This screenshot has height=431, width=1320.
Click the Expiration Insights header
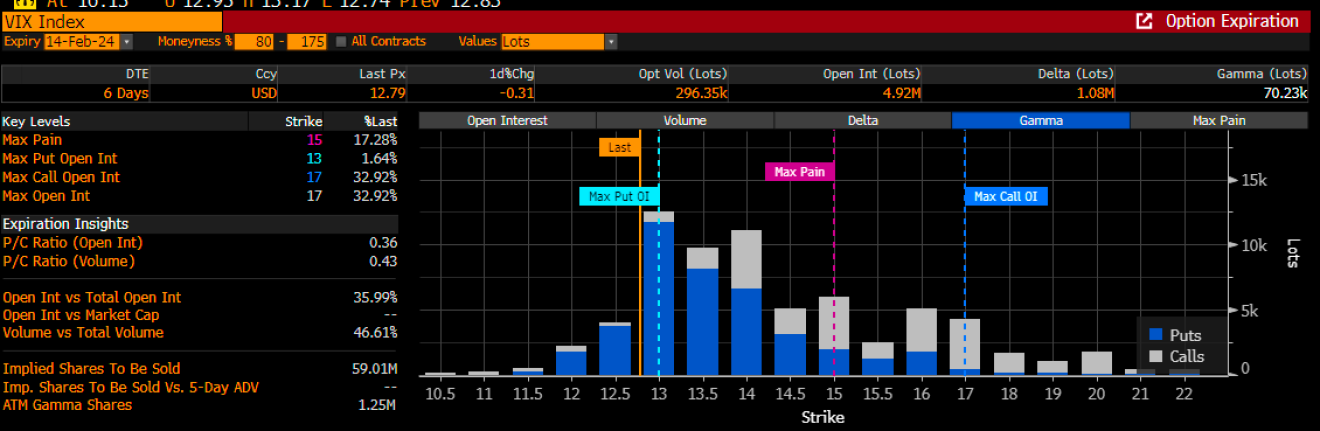tap(65, 224)
